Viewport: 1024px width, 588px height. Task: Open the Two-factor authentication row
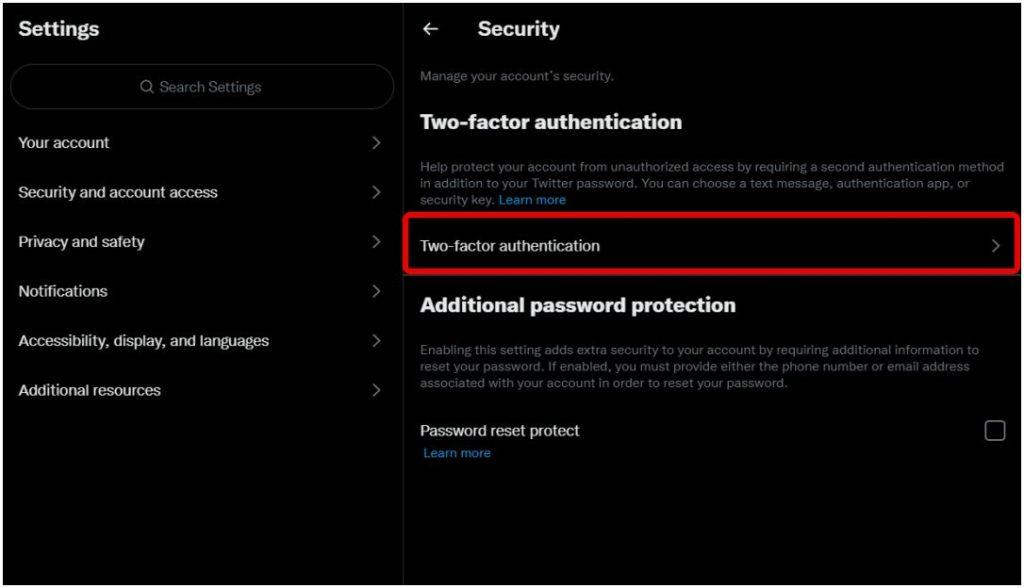coord(711,246)
